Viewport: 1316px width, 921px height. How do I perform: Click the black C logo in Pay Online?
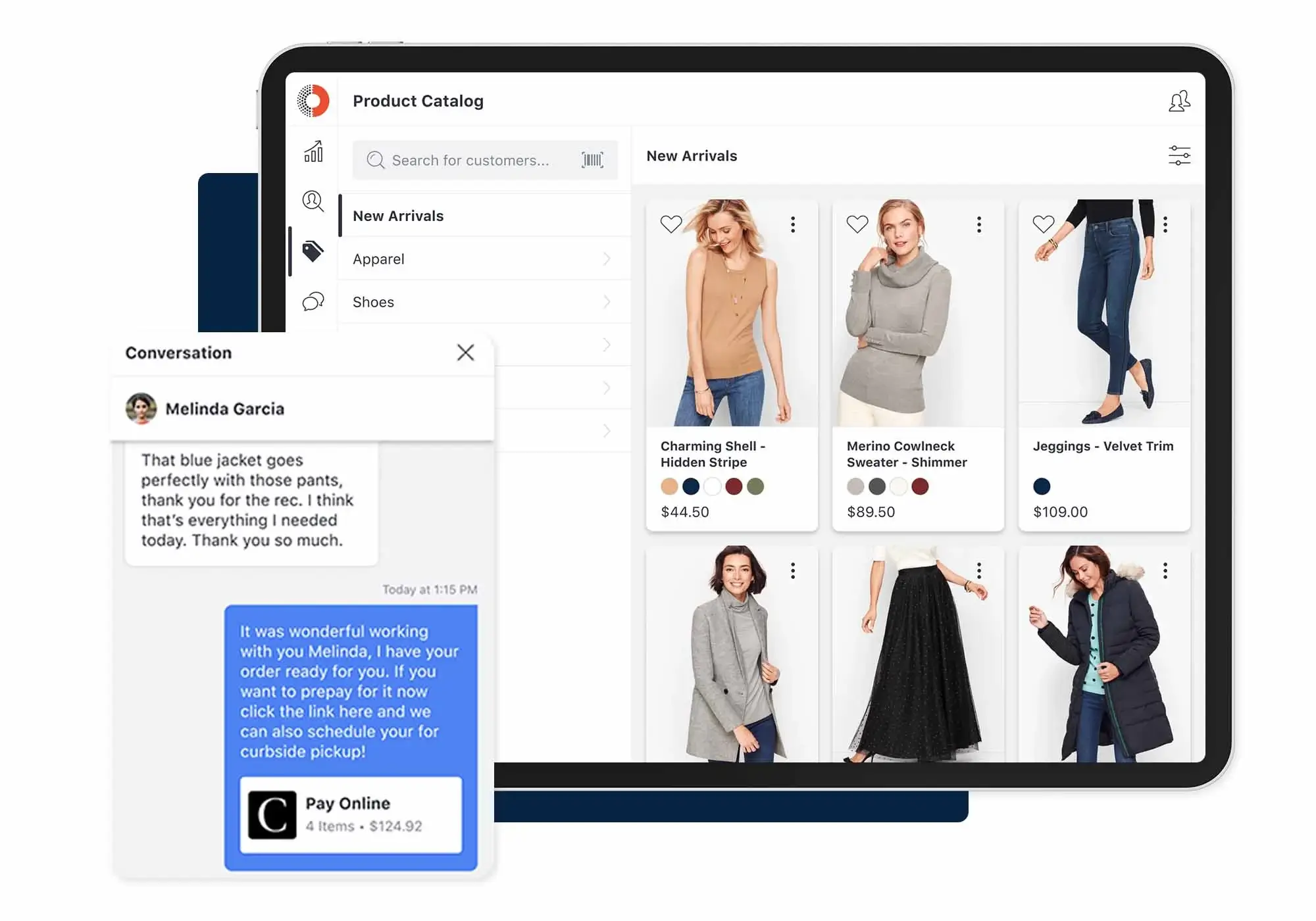[272, 815]
